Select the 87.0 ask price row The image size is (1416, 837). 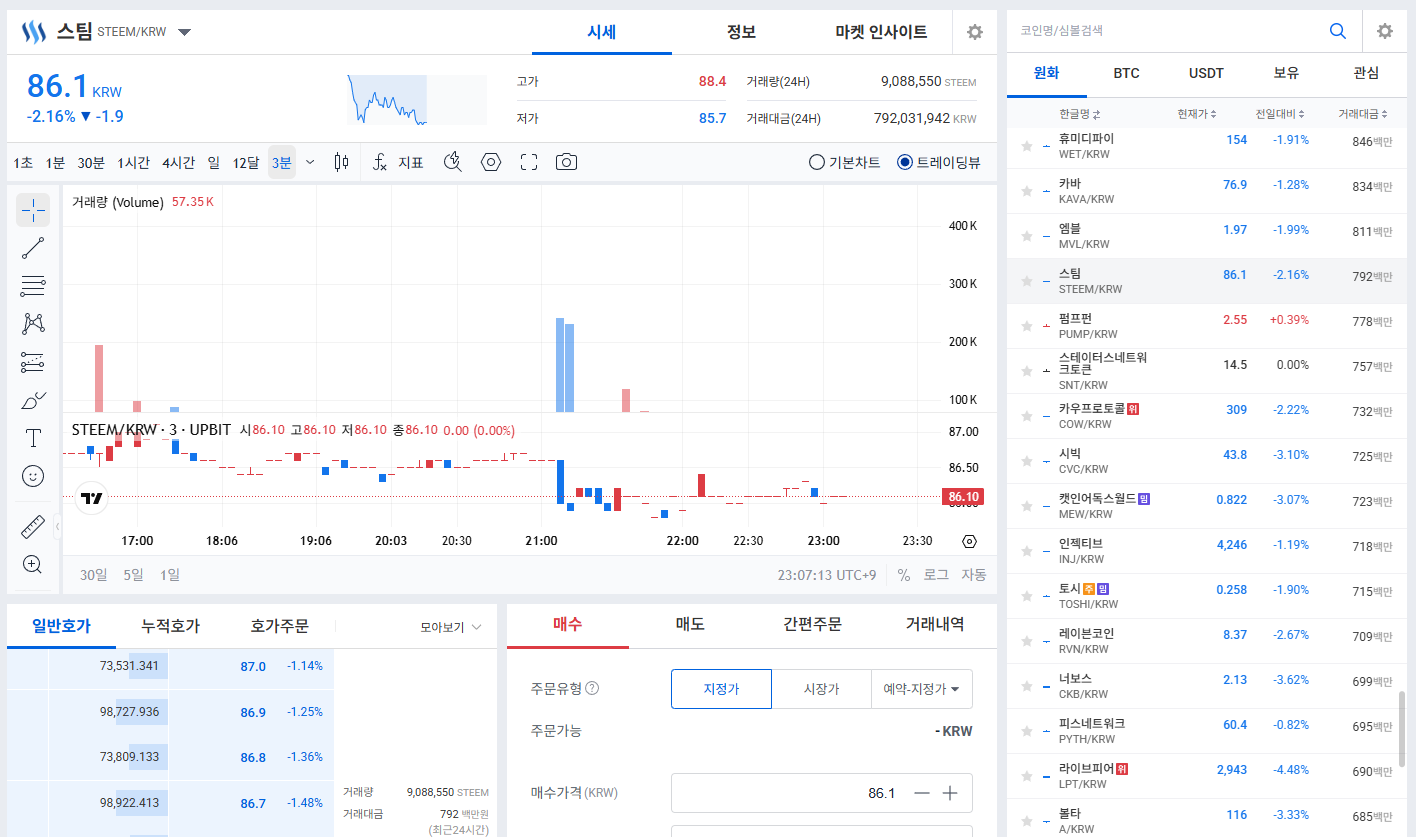pyautogui.click(x=171, y=666)
